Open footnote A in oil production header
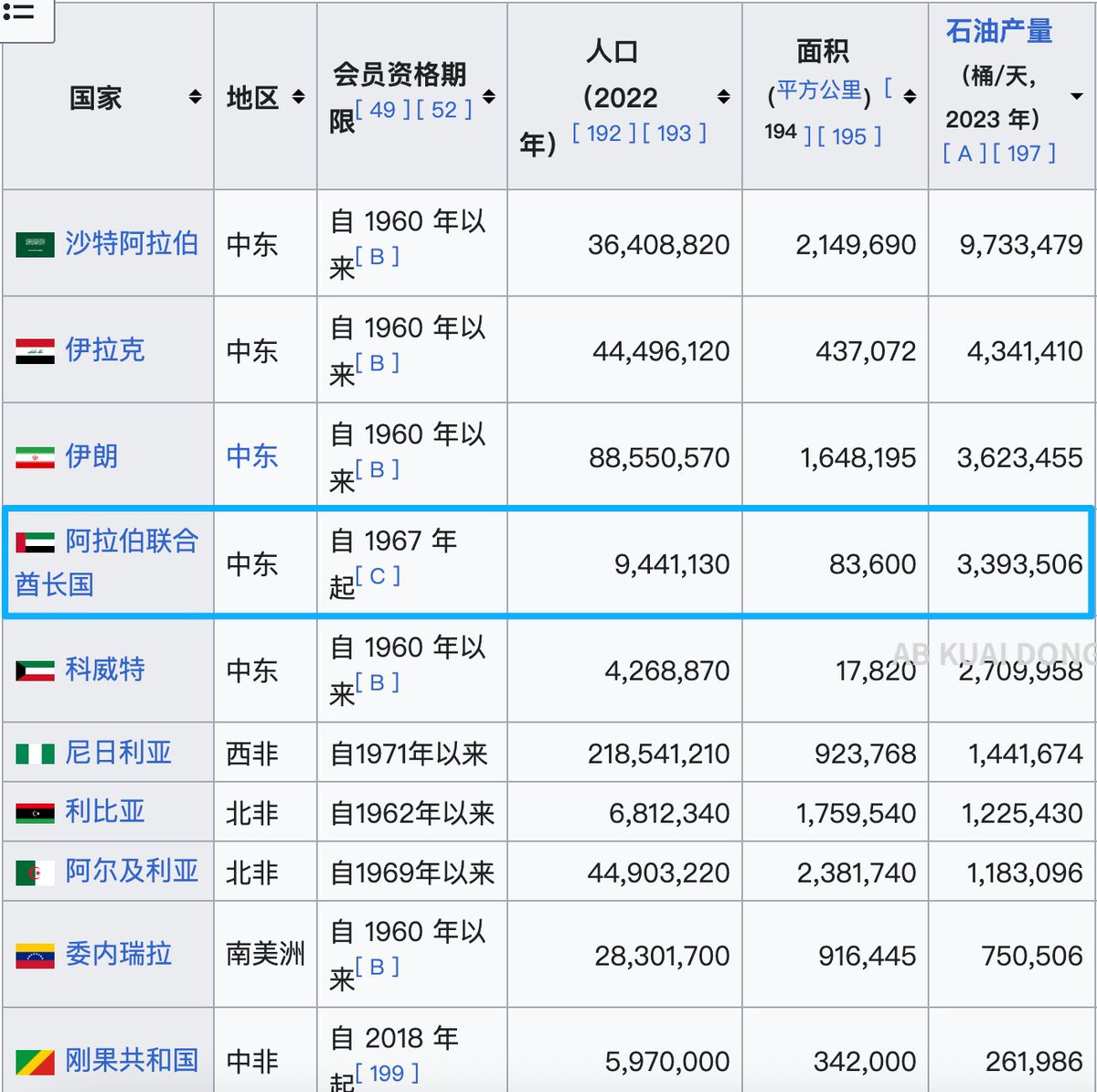 point(964,154)
